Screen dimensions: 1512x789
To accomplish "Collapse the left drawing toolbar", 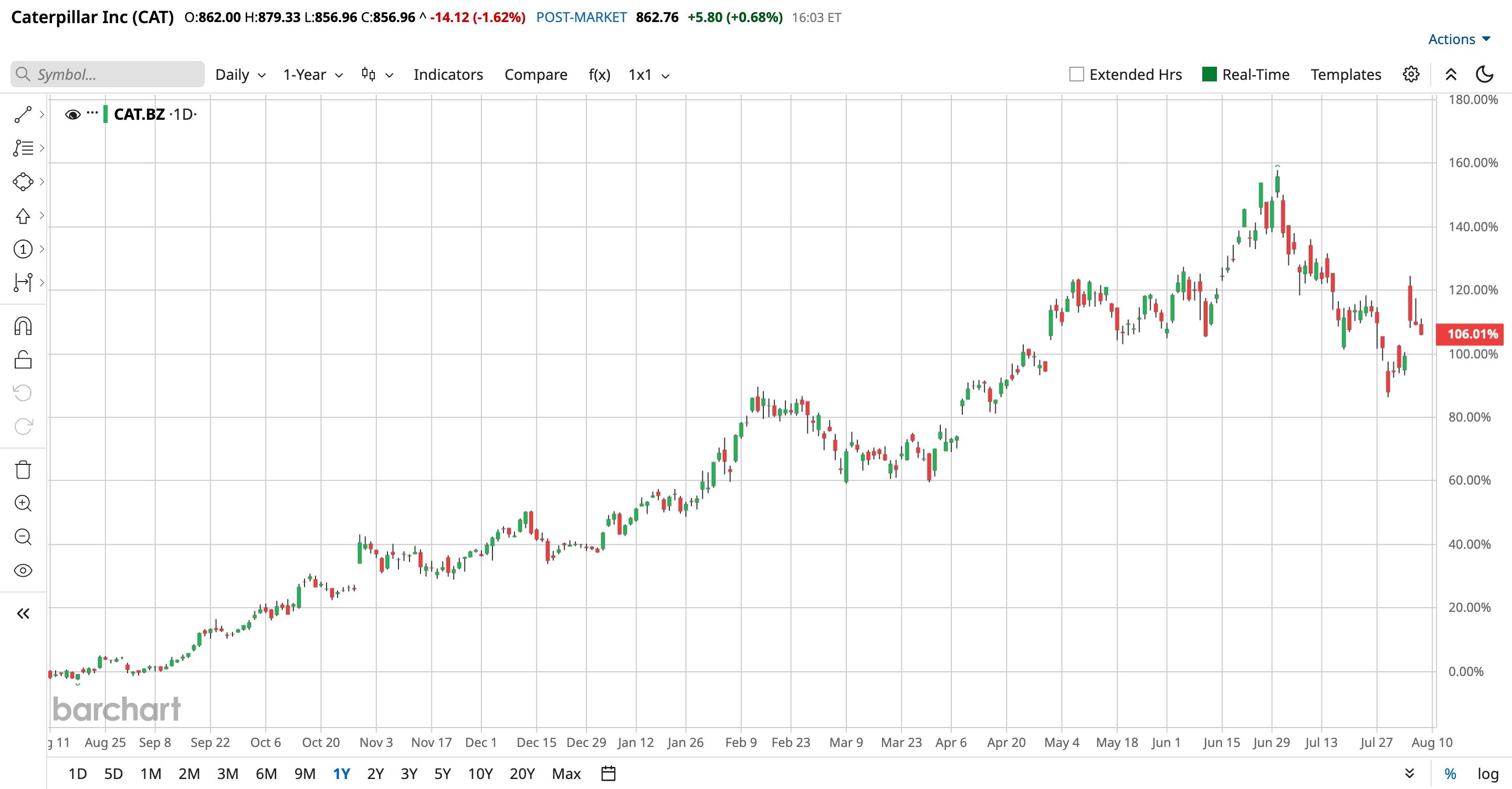I will tap(23, 614).
